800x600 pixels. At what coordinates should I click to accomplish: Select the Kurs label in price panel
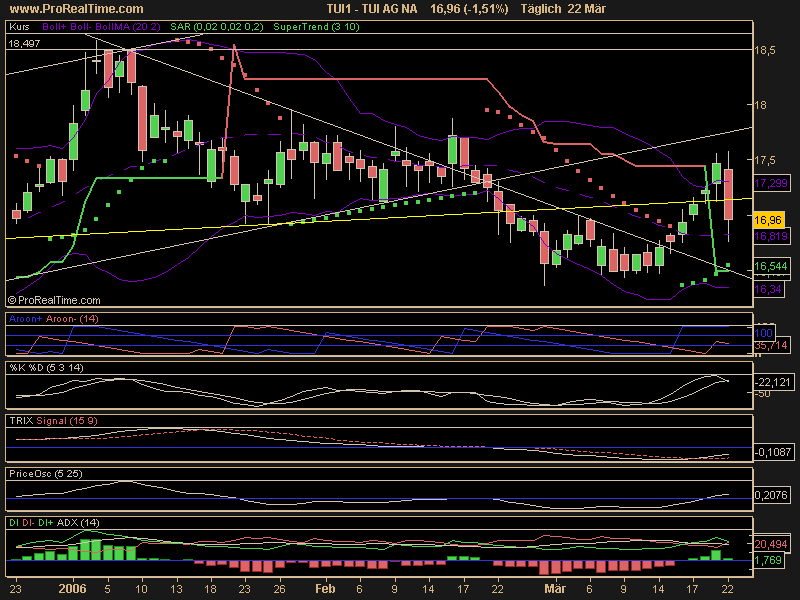[18, 29]
